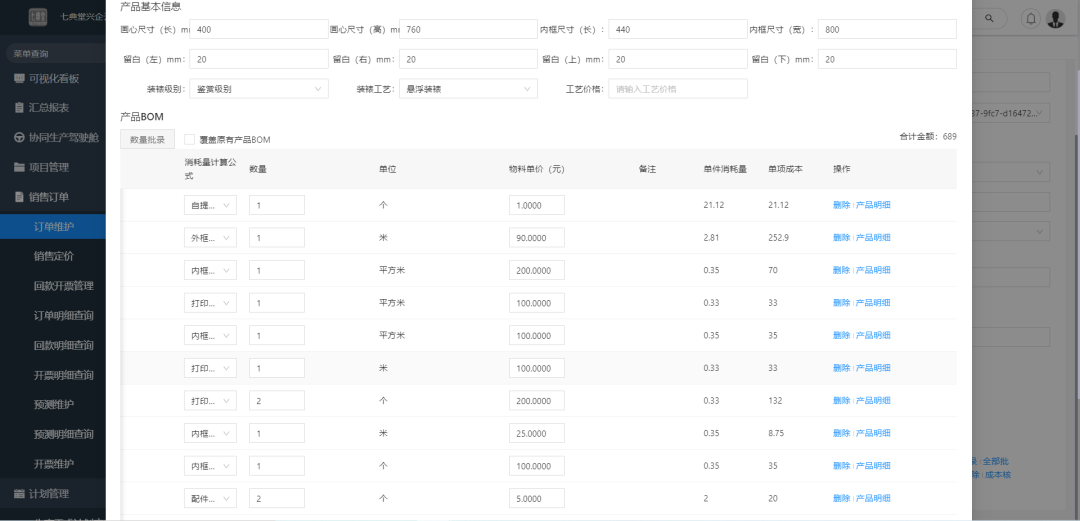Click the 协同生产驾驶舱 steering wheel icon
1080x521 pixels.
coord(19,138)
